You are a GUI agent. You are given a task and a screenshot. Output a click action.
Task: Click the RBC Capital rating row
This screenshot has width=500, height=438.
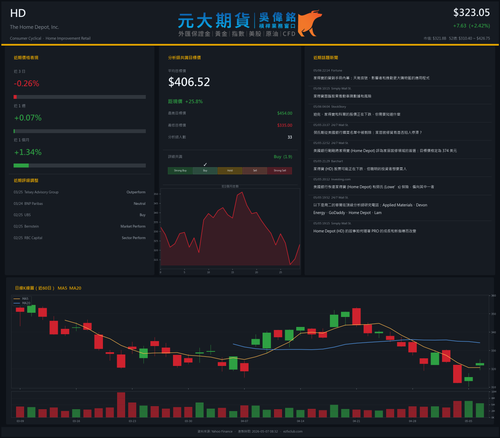click(80, 238)
